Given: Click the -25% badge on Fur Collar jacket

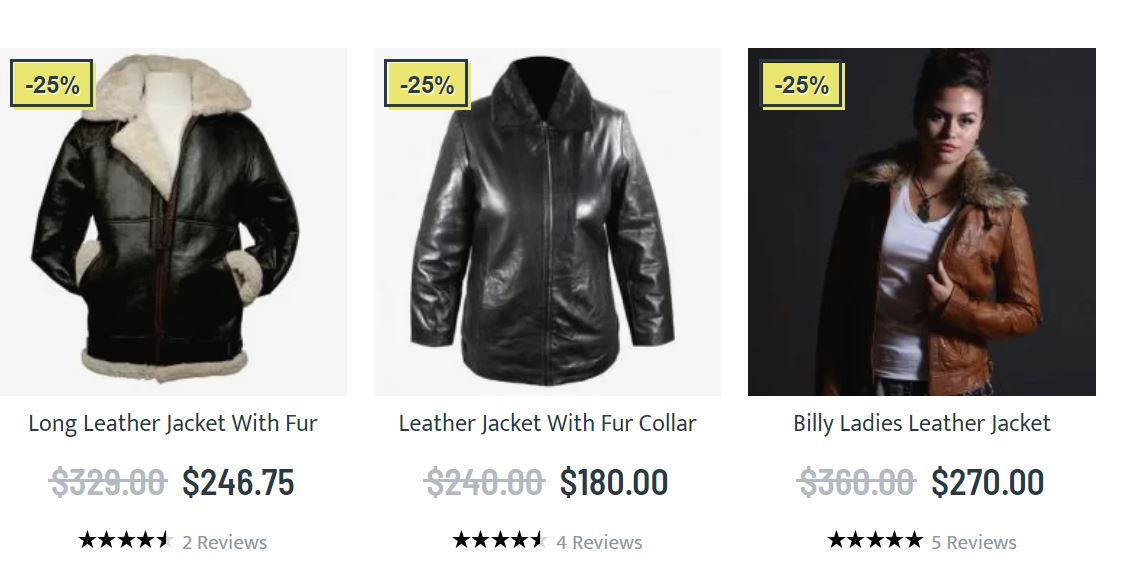Looking at the screenshot, I should click(x=426, y=84).
